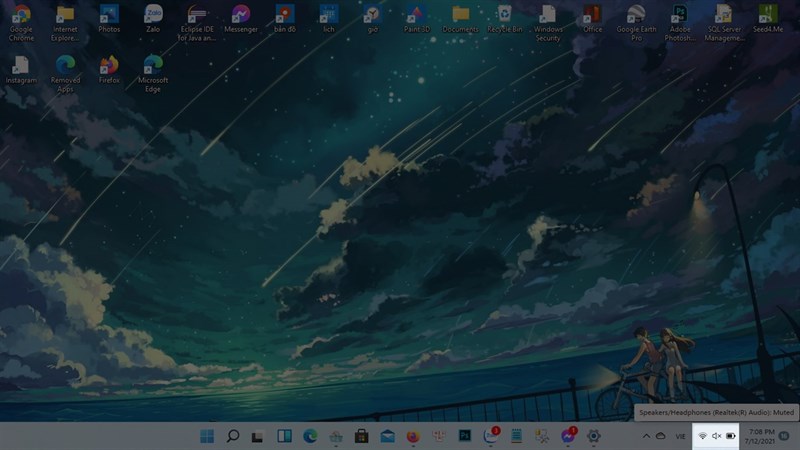Expand hidden tray icons chevron
Image resolution: width=800 pixels, height=450 pixels.
646,436
